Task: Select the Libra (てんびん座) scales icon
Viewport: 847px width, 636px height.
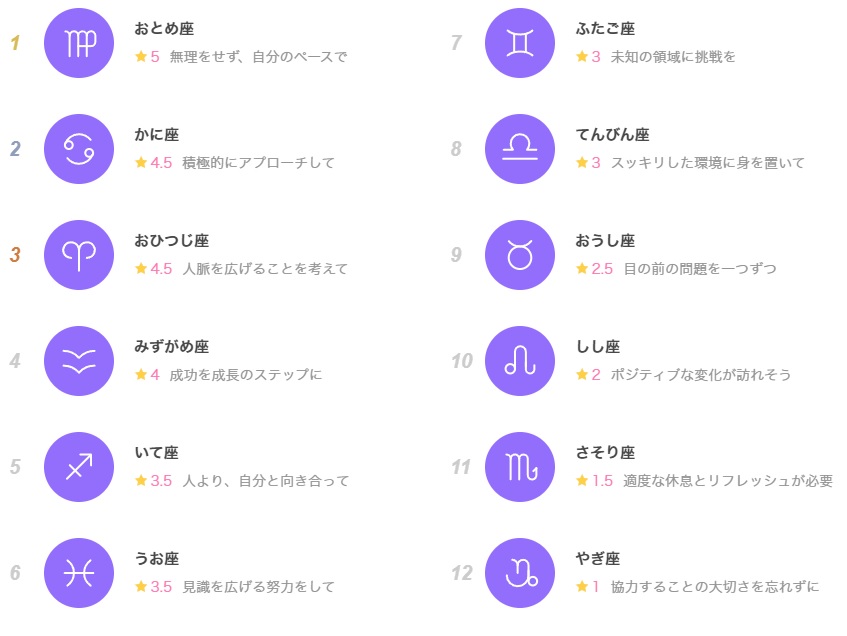Action: click(x=520, y=149)
